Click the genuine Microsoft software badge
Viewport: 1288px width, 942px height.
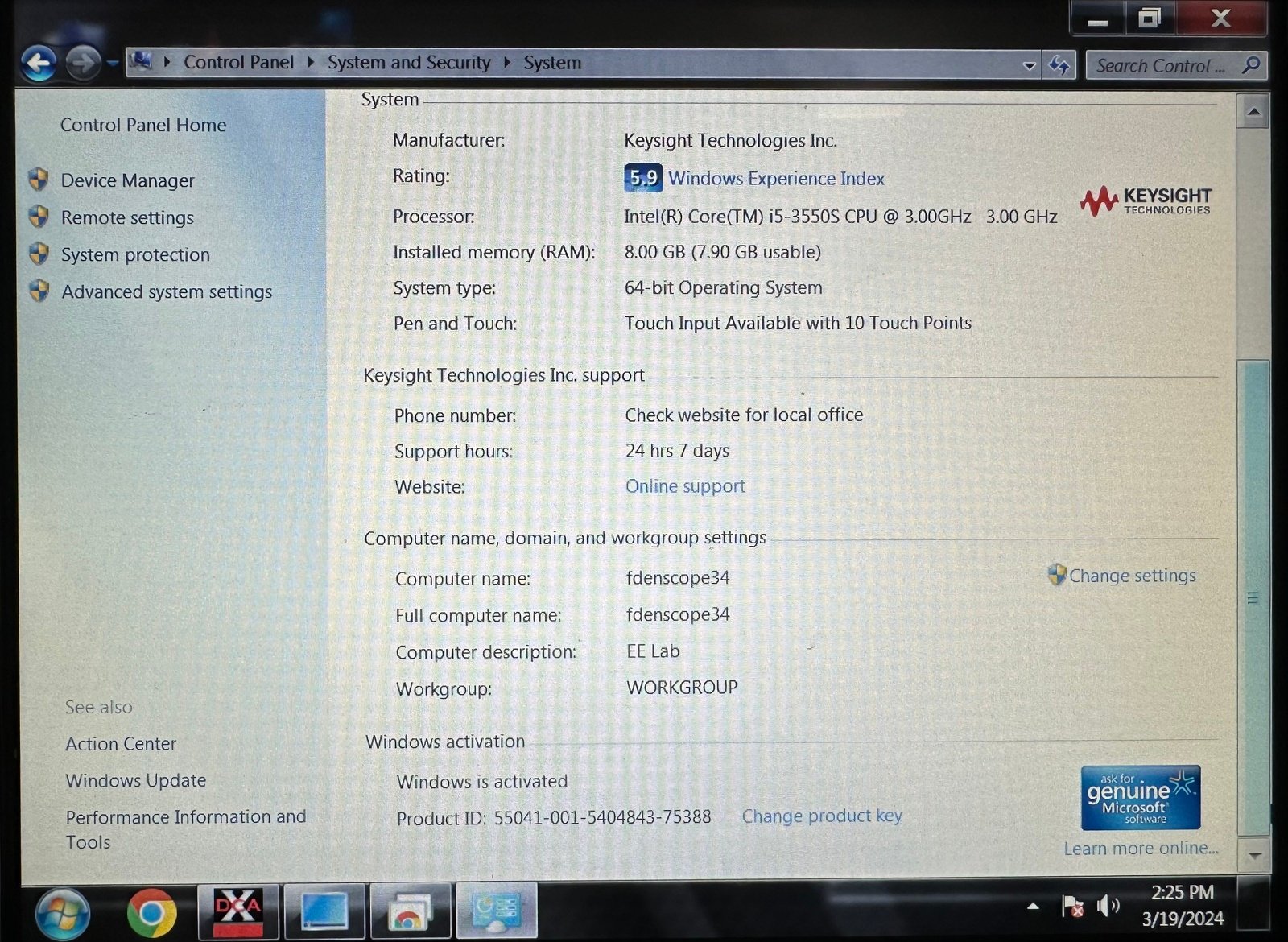[x=1141, y=798]
